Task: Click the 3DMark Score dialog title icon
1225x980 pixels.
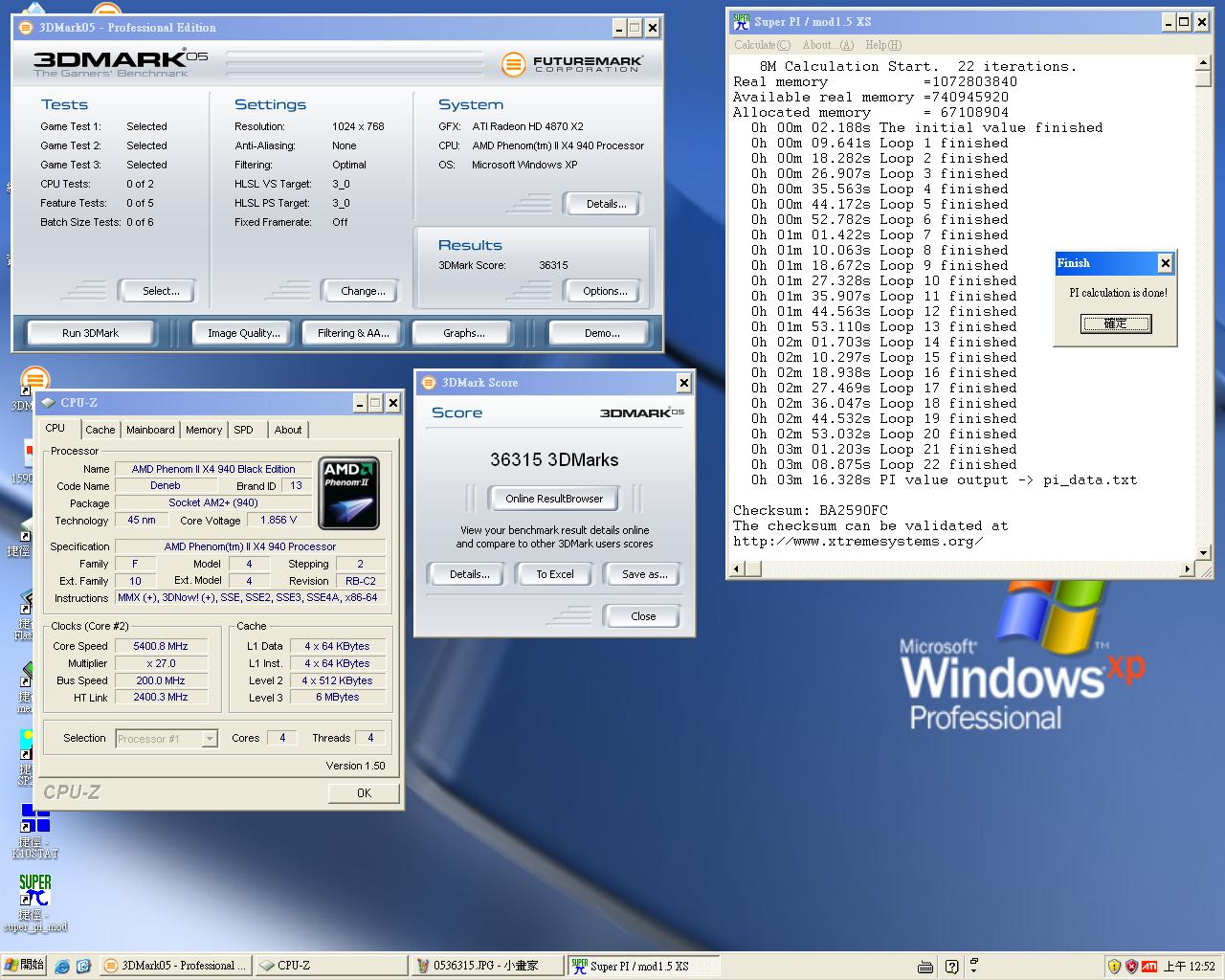Action: (x=428, y=383)
